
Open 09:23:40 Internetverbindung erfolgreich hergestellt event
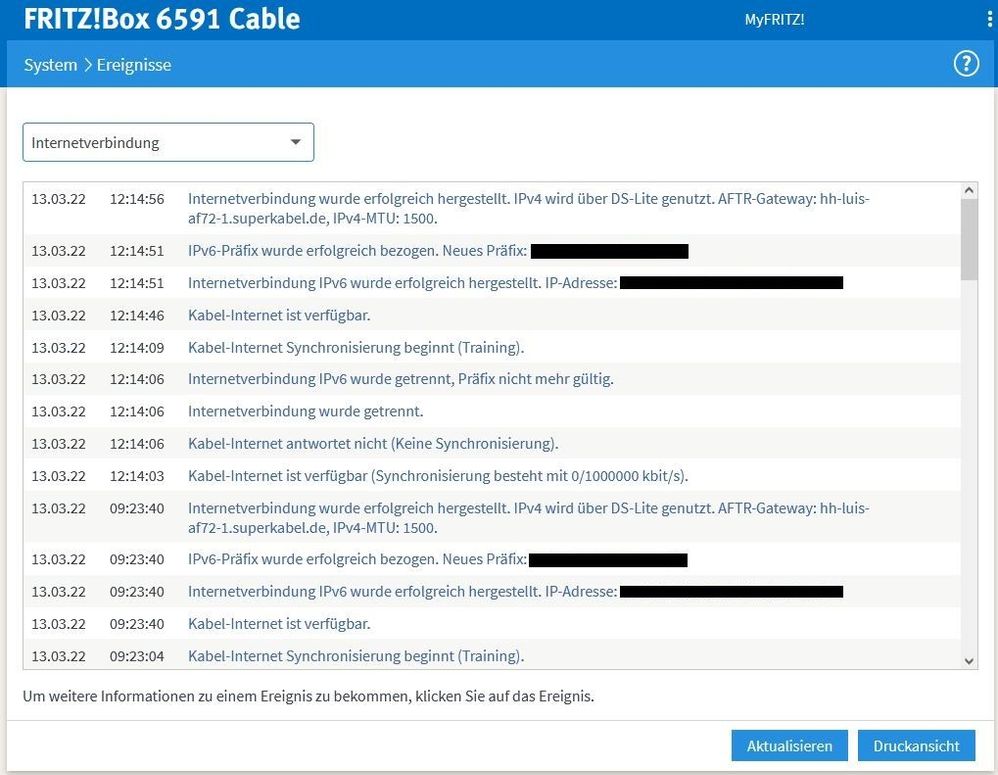pyautogui.click(x=492, y=518)
